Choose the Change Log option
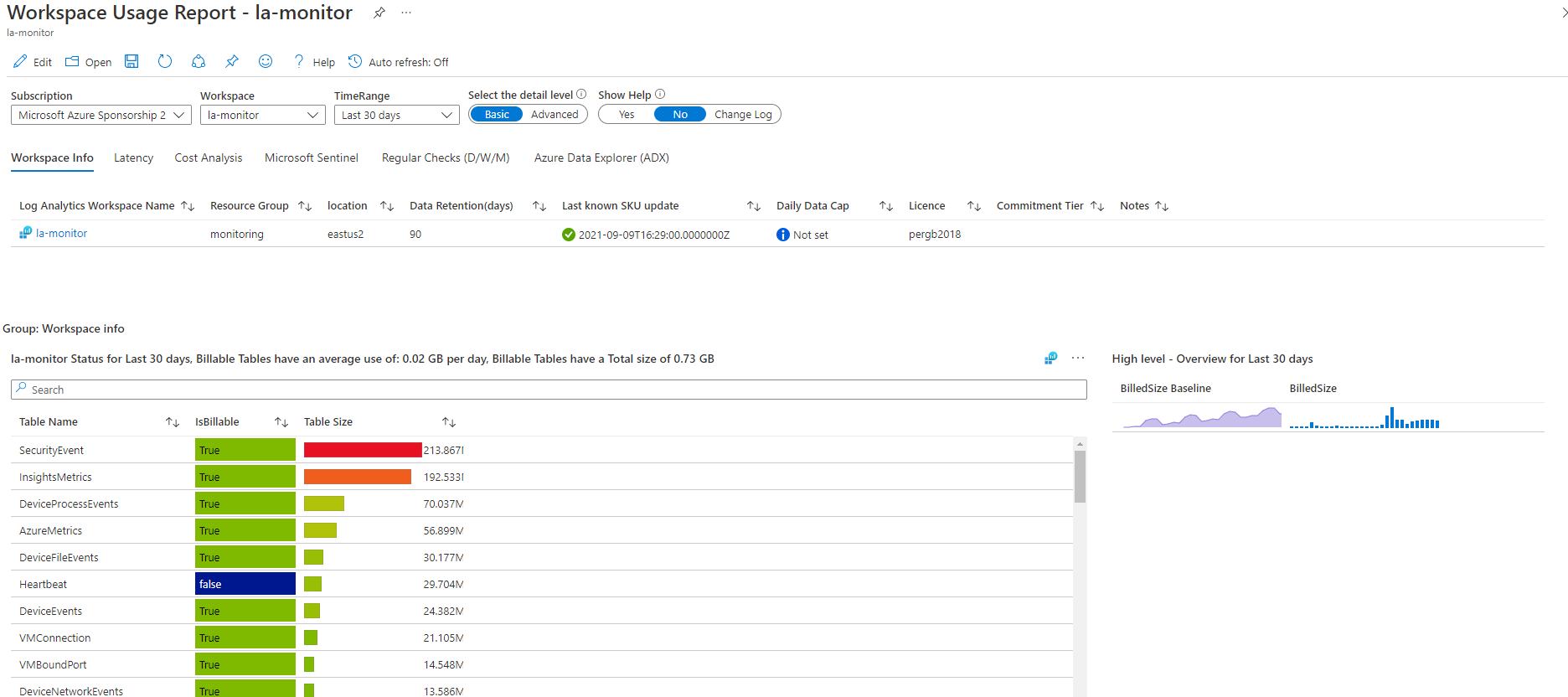Image resolution: width=1568 pixels, height=697 pixels. tap(742, 115)
